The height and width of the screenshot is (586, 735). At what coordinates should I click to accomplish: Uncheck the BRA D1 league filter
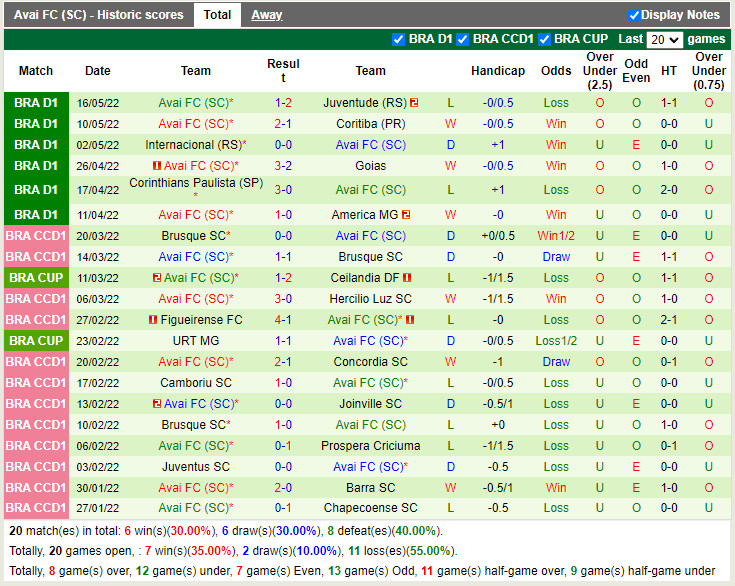point(398,39)
